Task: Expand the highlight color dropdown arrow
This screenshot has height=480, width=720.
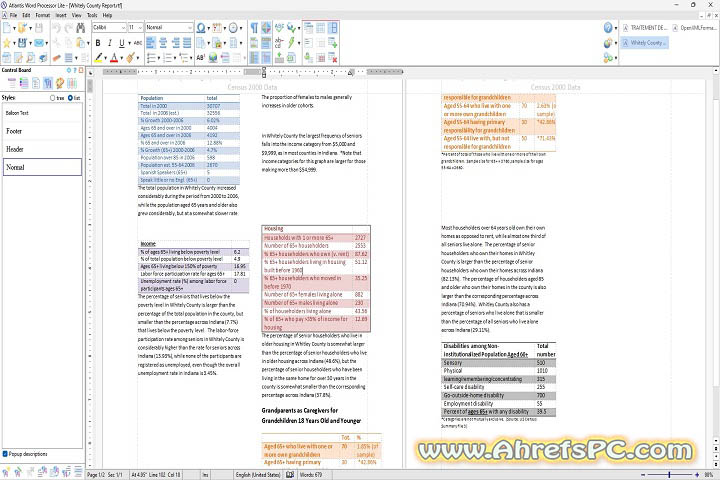Action: 106,58
